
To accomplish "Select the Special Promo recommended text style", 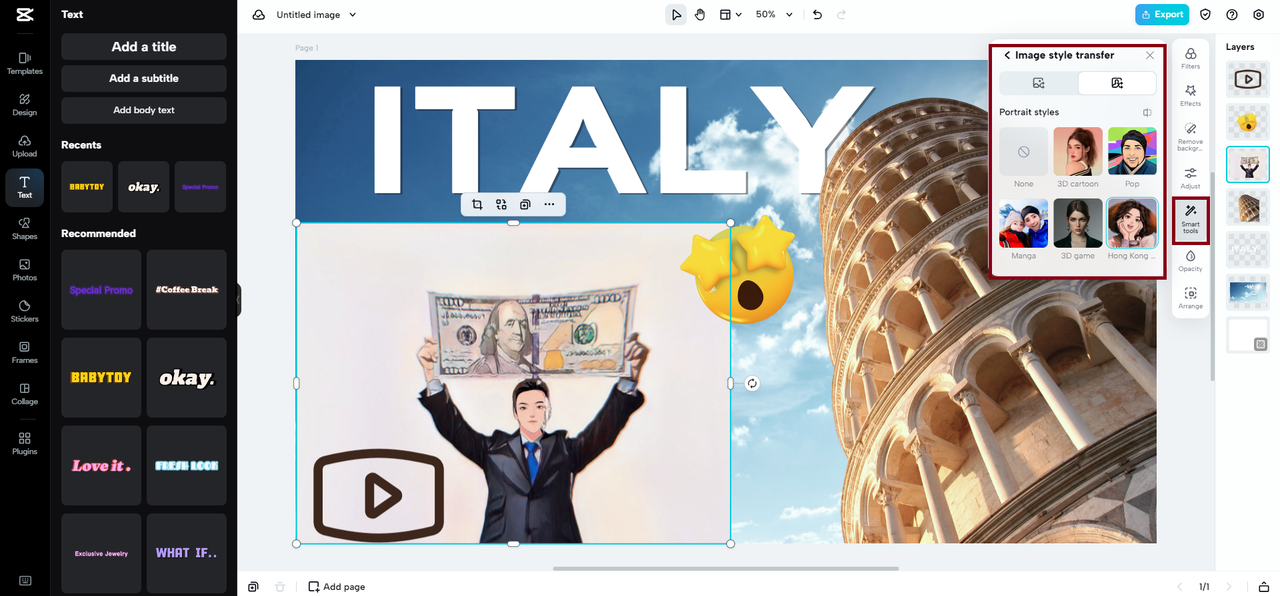I will 101,290.
